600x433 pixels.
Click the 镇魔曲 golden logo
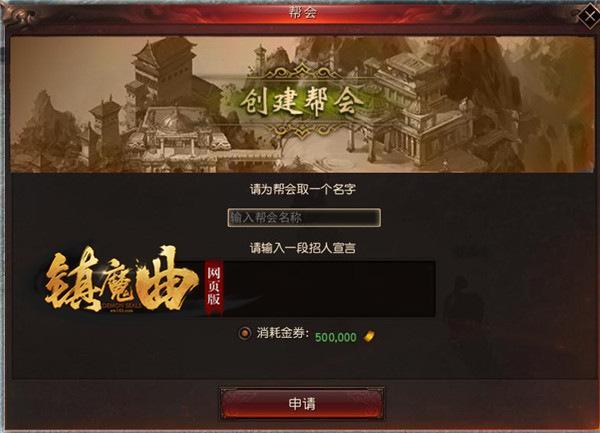tap(121, 279)
